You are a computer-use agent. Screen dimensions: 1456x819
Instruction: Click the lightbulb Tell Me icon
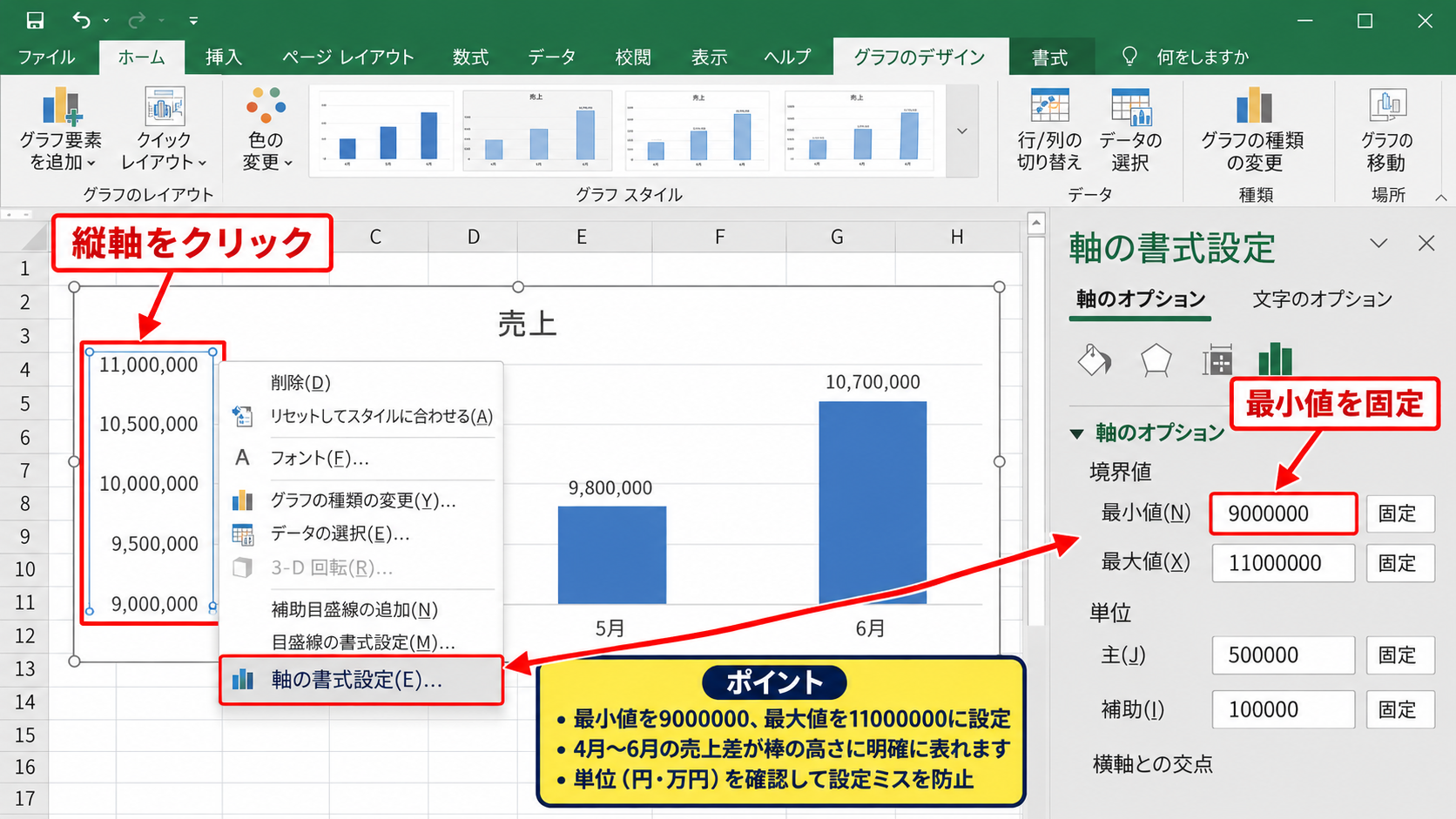1129,57
